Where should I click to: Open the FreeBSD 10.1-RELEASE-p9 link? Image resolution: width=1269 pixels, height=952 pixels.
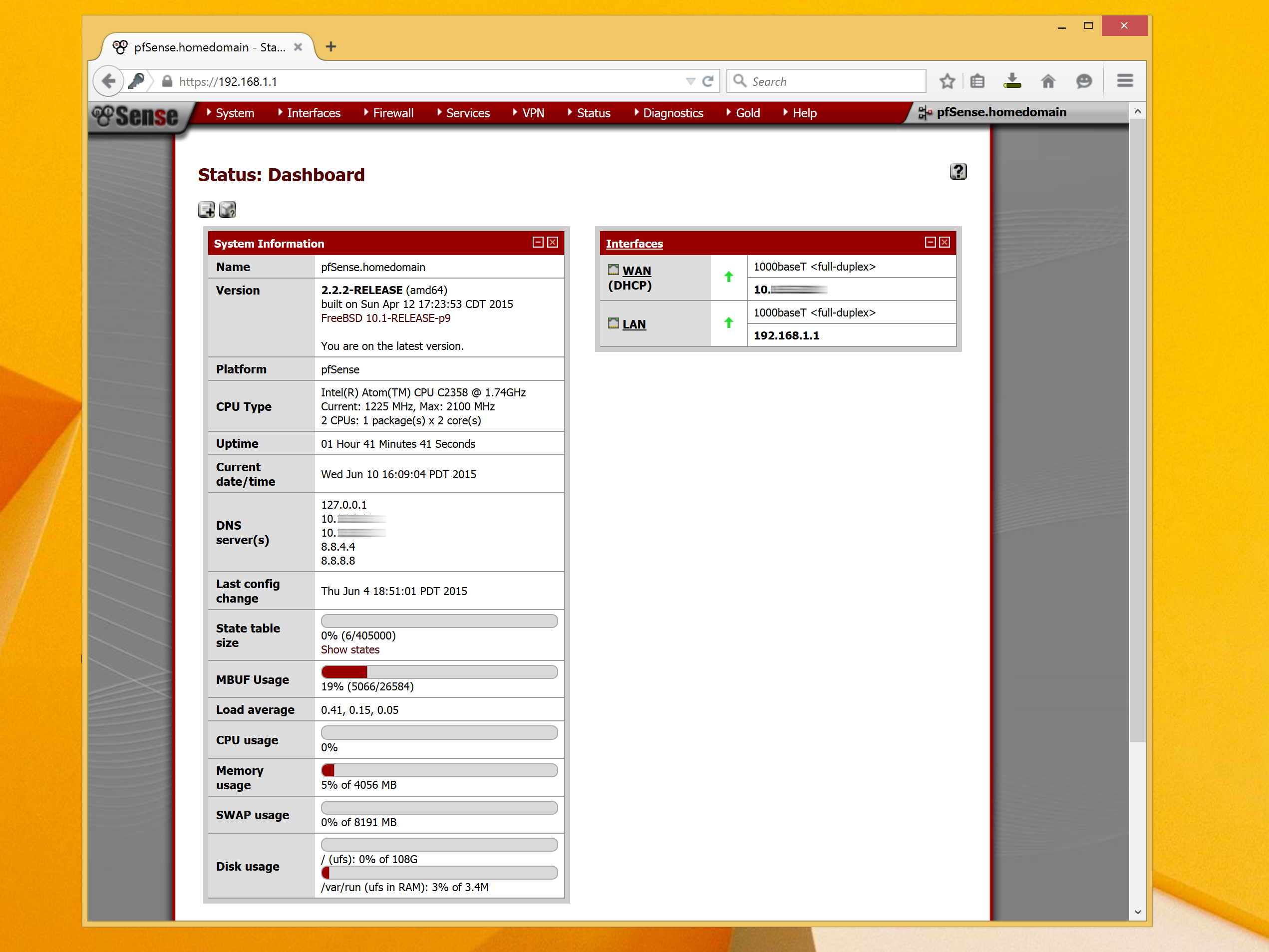(x=385, y=318)
